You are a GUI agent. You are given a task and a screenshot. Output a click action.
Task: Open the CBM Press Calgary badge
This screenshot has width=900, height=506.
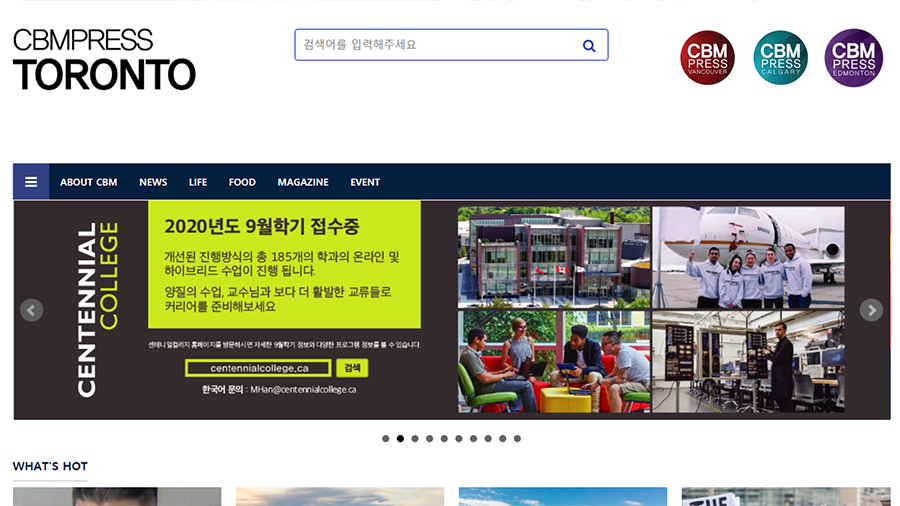(x=780, y=58)
